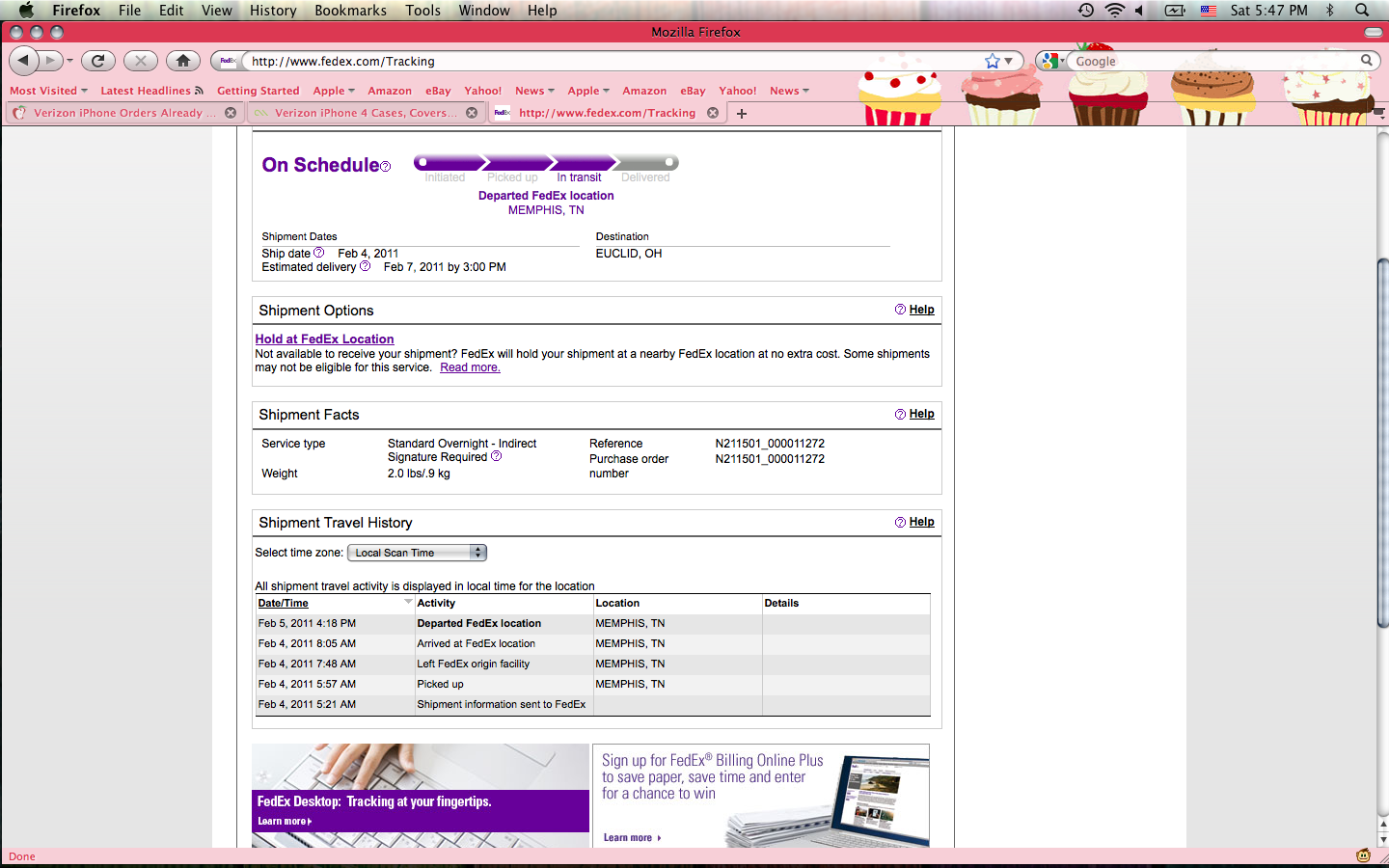
Task: Click the sort arrow in Date/Time column
Action: pyautogui.click(x=408, y=602)
